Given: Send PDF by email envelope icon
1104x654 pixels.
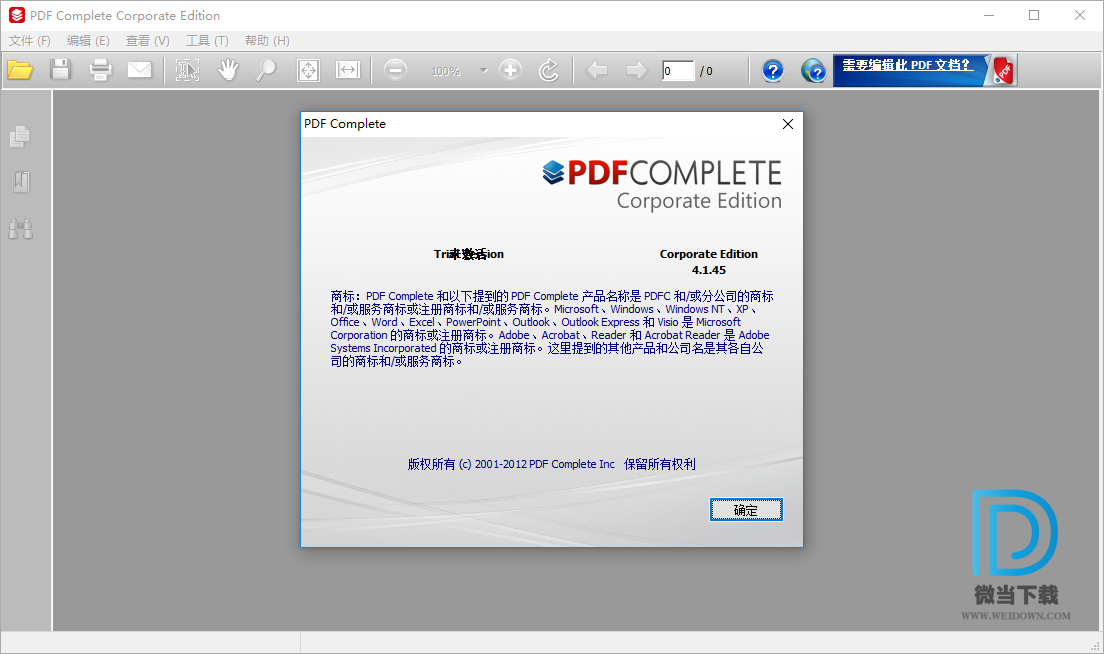Looking at the screenshot, I should (139, 70).
